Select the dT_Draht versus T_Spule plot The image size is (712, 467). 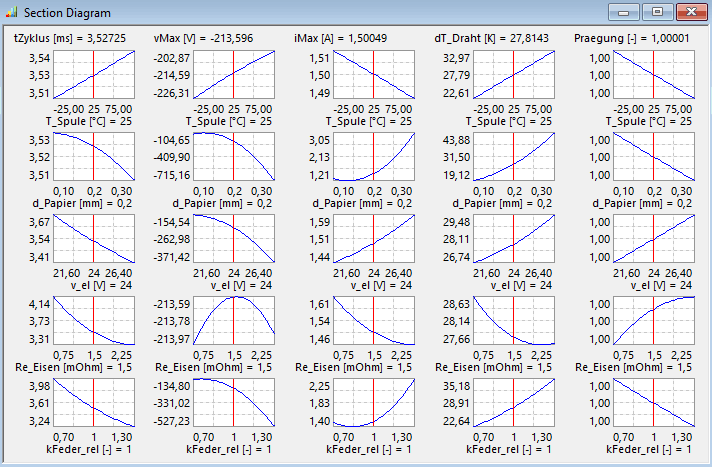(514, 75)
